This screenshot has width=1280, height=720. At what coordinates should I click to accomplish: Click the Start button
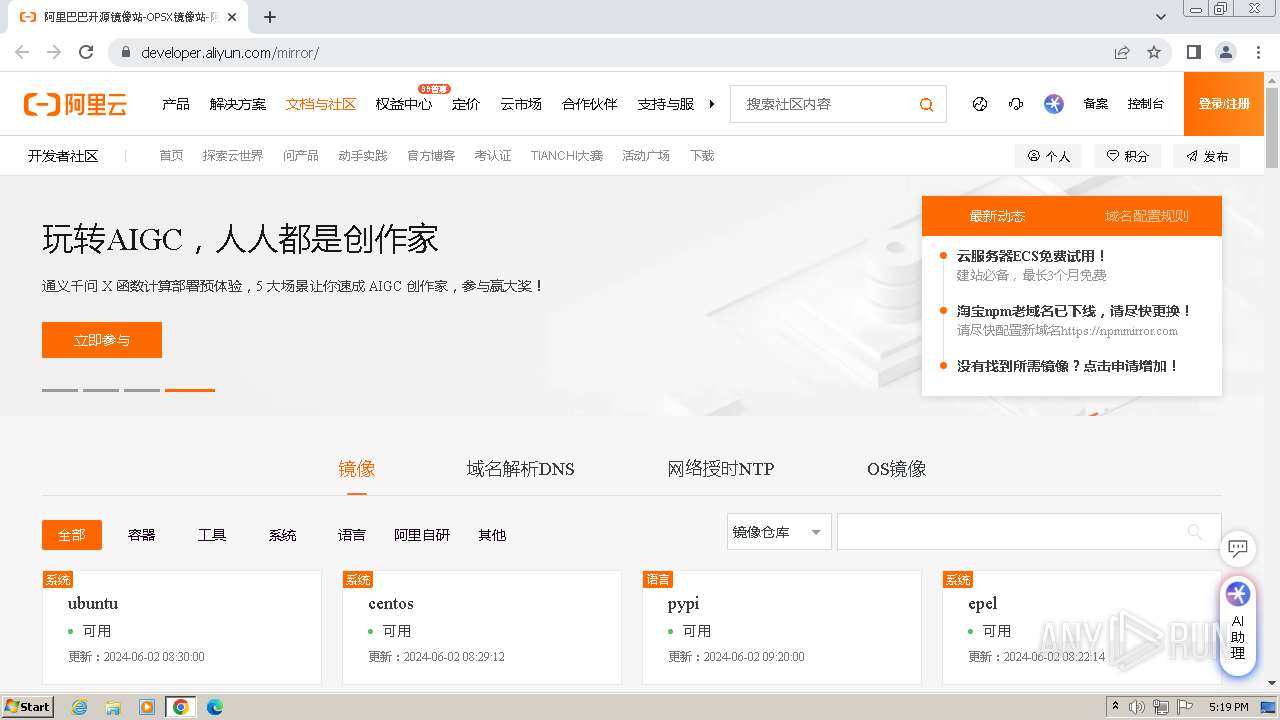(27, 707)
